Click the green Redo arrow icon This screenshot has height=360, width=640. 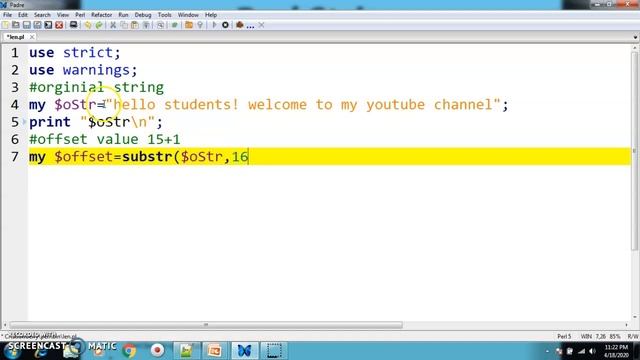point(99,25)
